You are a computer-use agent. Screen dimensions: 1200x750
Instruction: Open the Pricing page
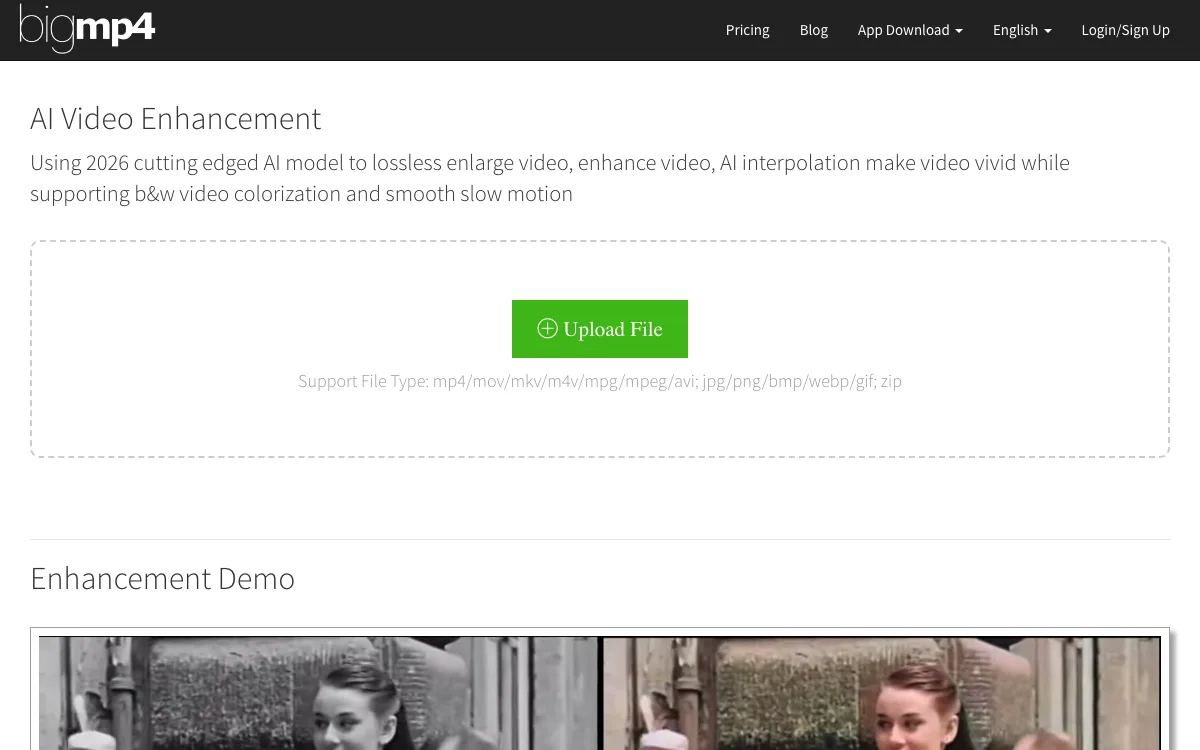[747, 30]
